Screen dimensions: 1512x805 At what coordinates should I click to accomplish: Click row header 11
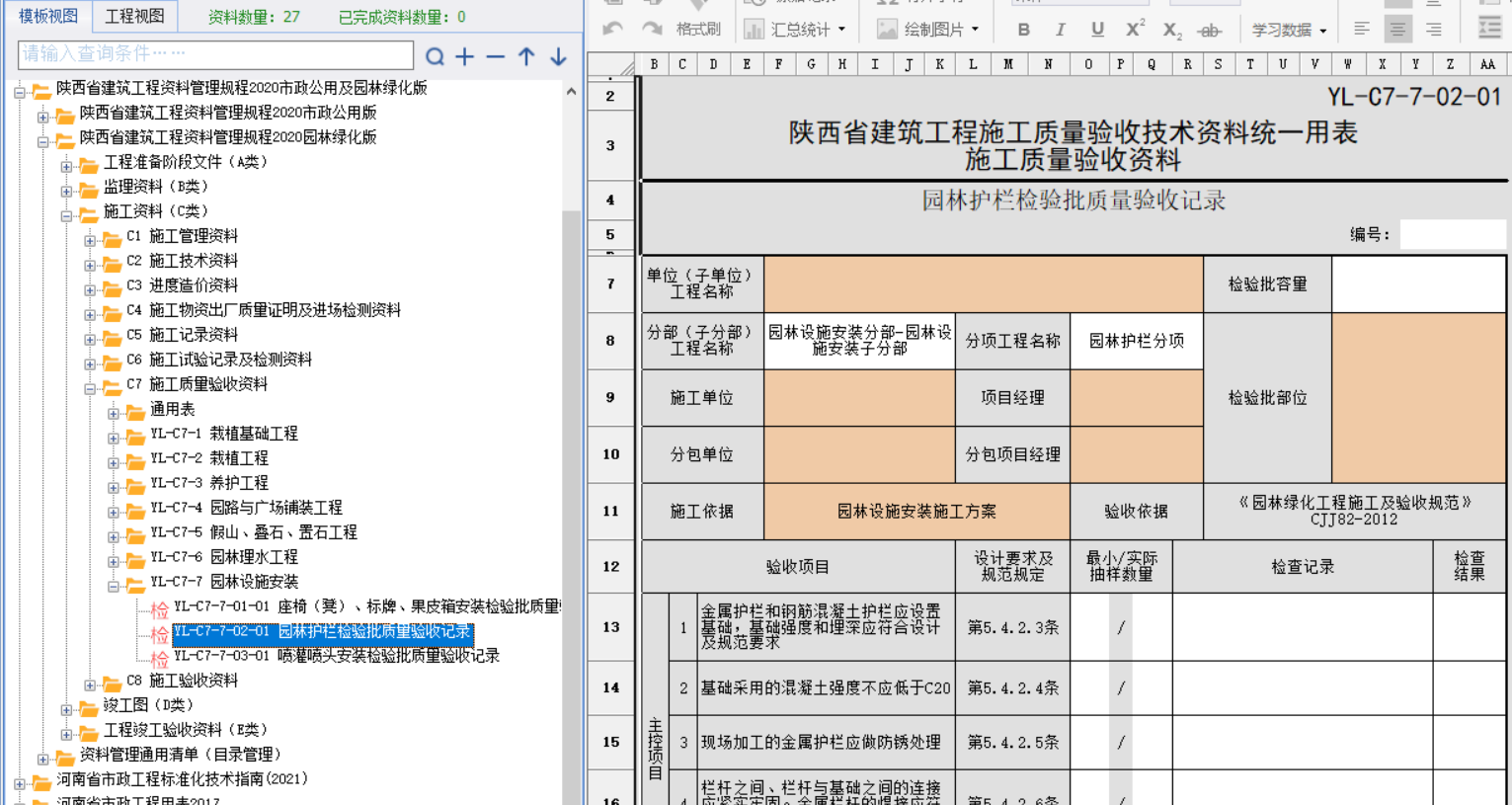point(611,512)
